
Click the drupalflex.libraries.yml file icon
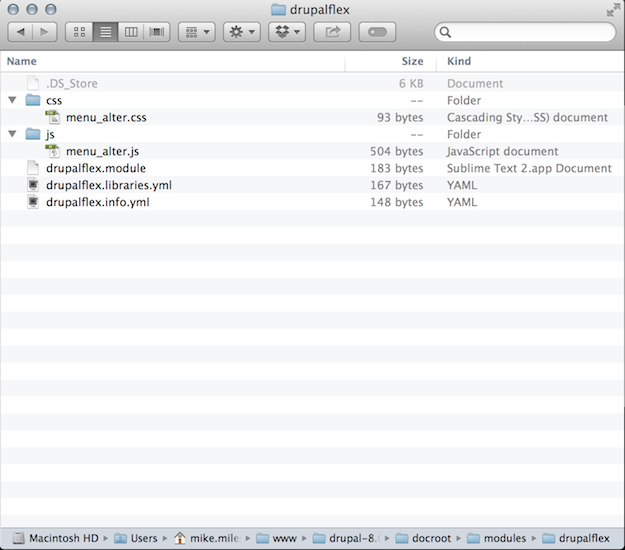click(x=33, y=185)
